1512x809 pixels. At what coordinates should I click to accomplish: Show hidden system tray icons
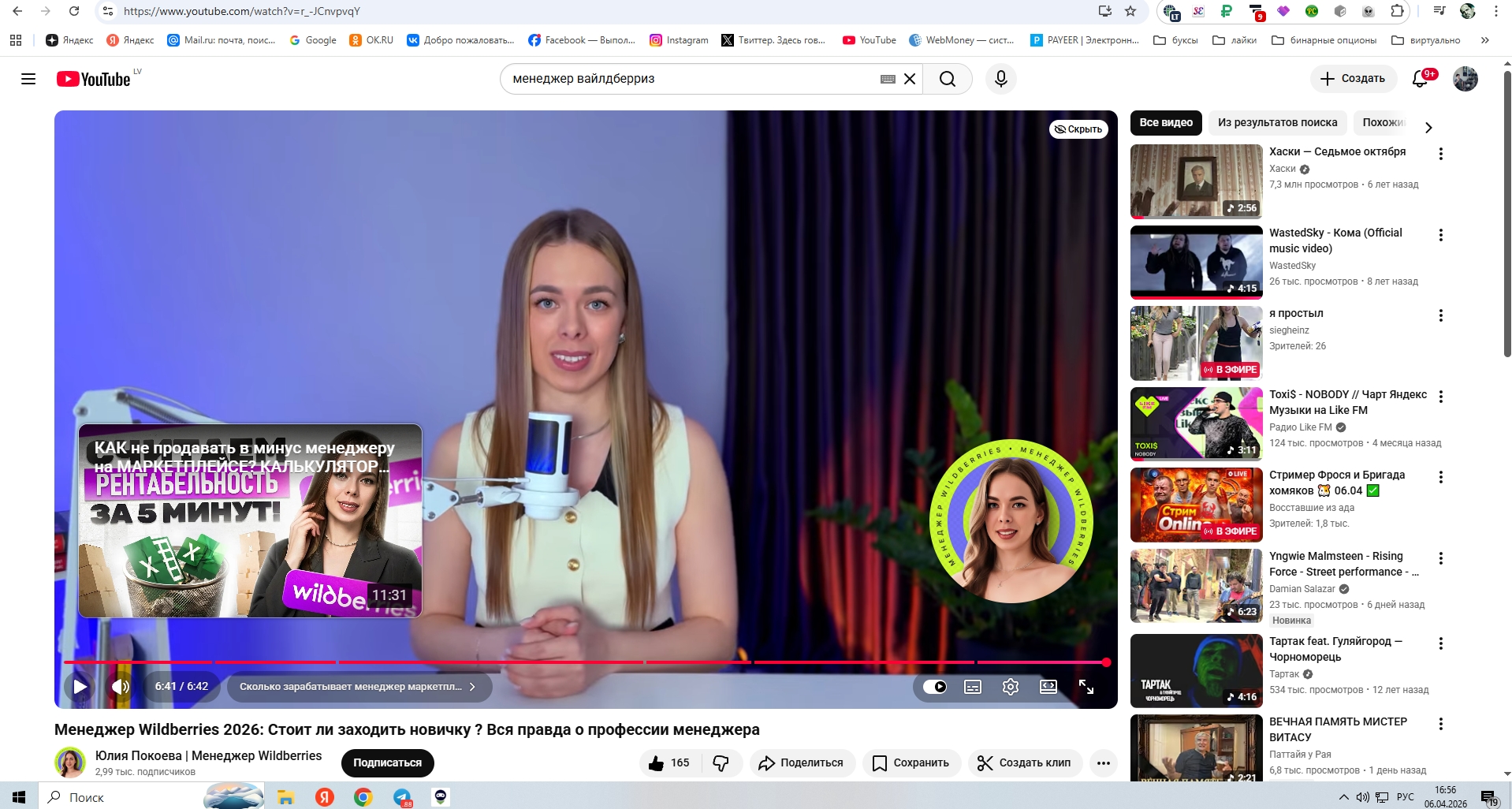[x=1343, y=797]
